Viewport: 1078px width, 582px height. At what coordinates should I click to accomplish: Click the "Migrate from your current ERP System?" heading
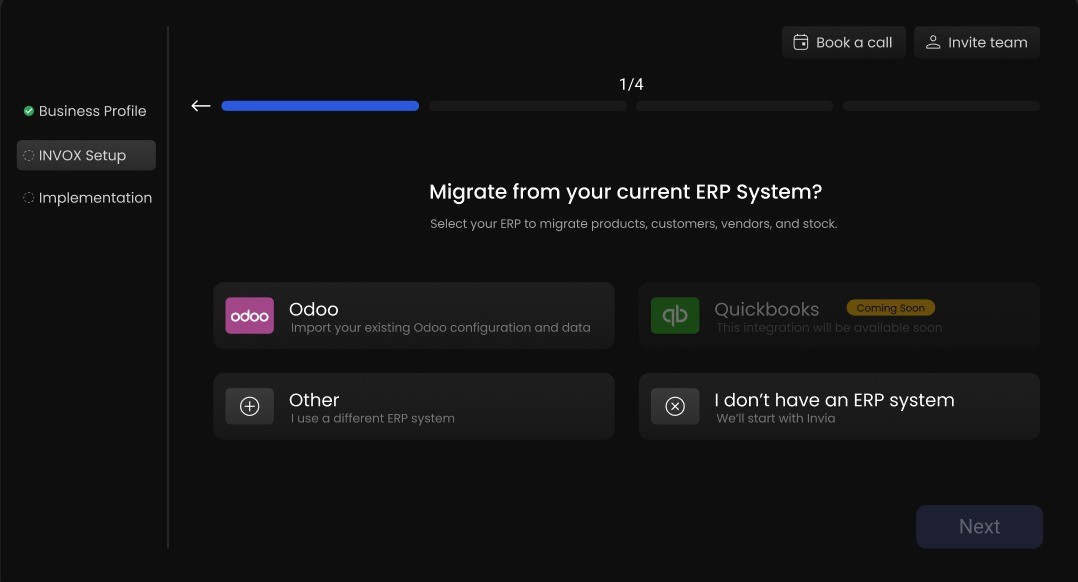(626, 192)
